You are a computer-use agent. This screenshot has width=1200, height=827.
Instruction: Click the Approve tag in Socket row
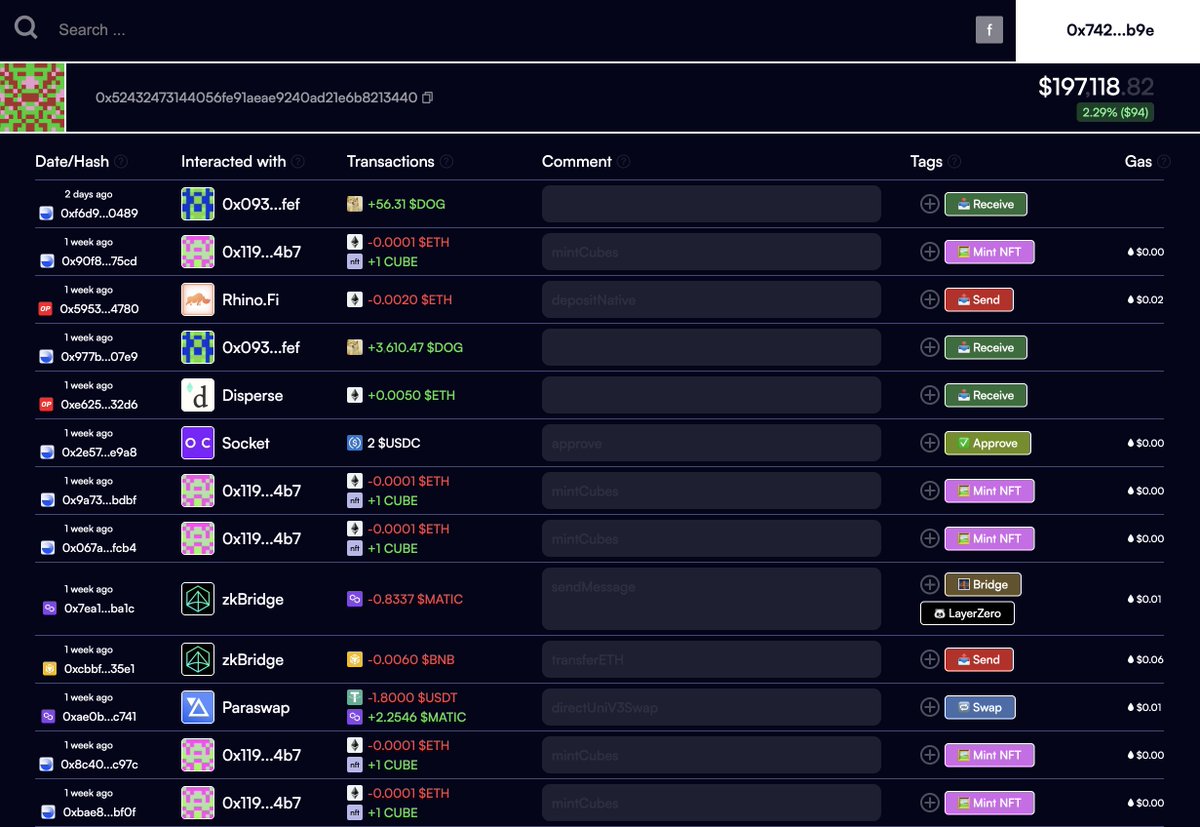[x=988, y=443]
